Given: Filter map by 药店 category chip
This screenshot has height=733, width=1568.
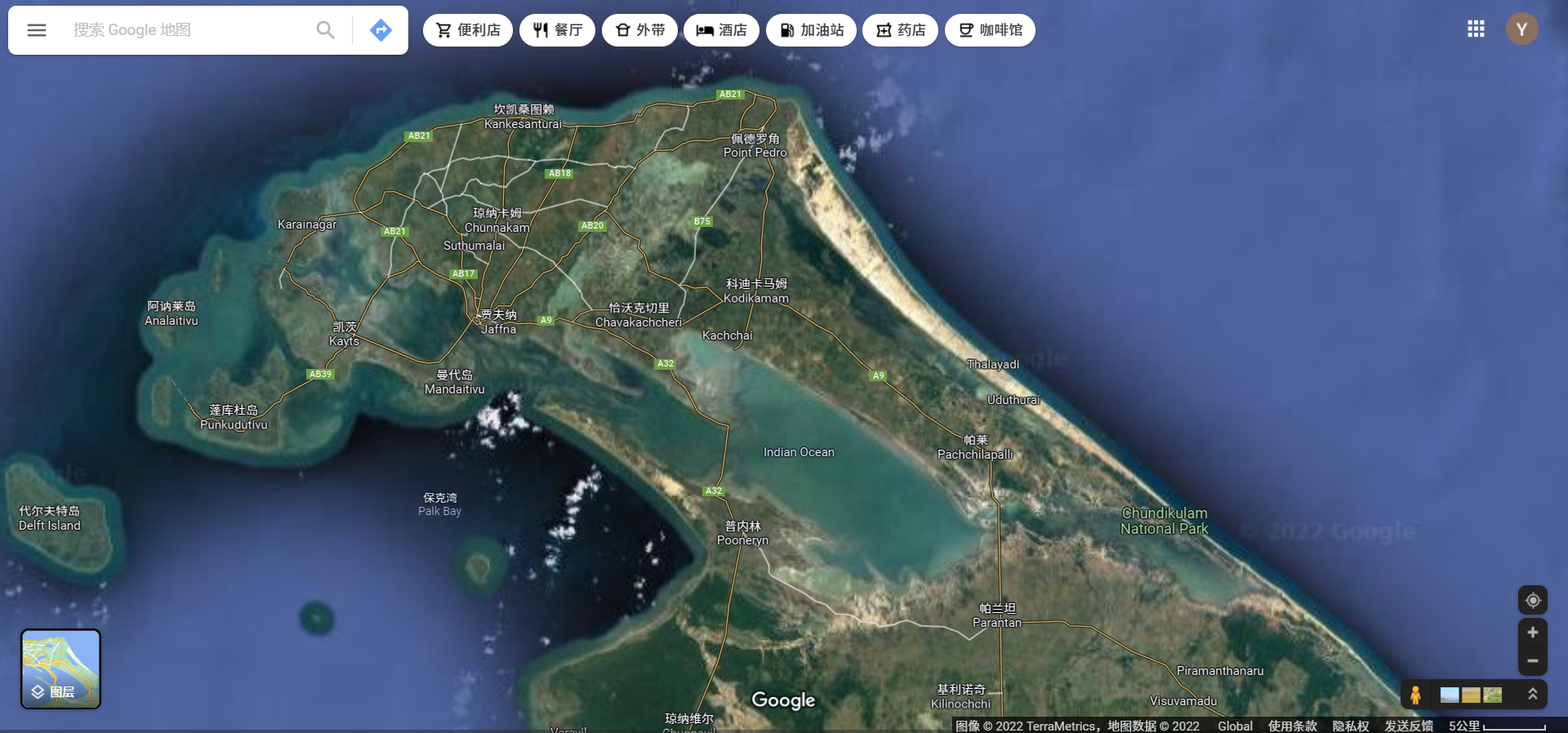Looking at the screenshot, I should coord(900,30).
